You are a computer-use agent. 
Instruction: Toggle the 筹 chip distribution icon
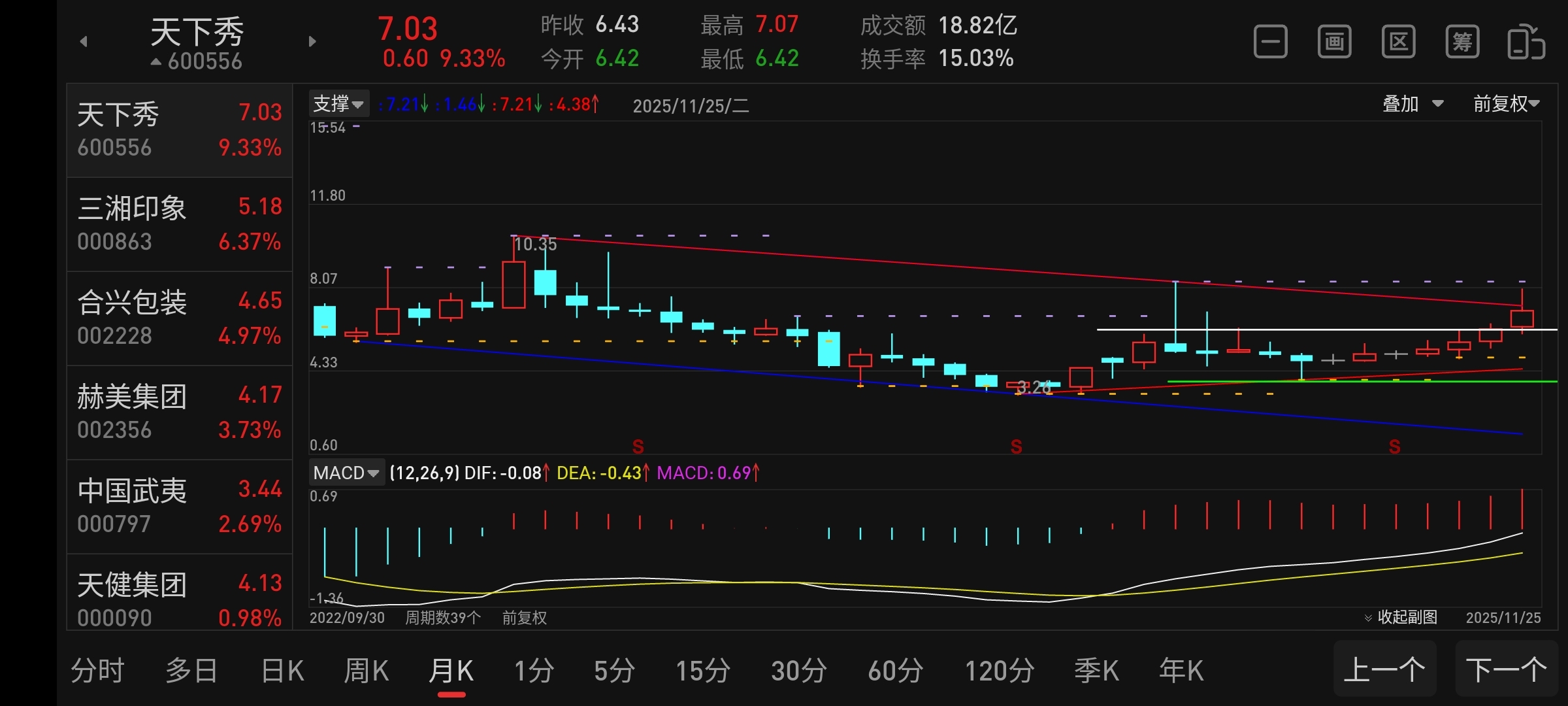[1462, 42]
